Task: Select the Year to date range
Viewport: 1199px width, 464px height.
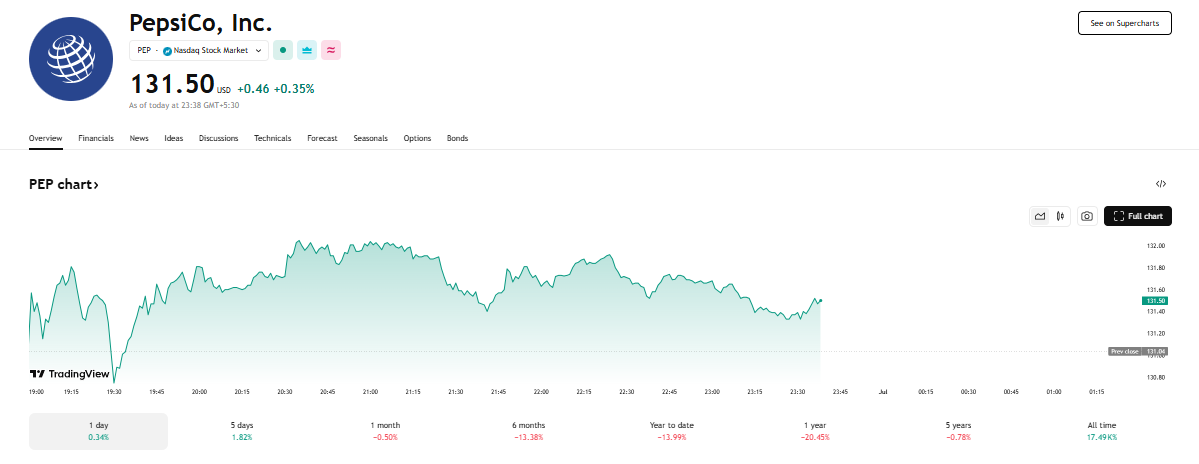Action: click(x=673, y=431)
